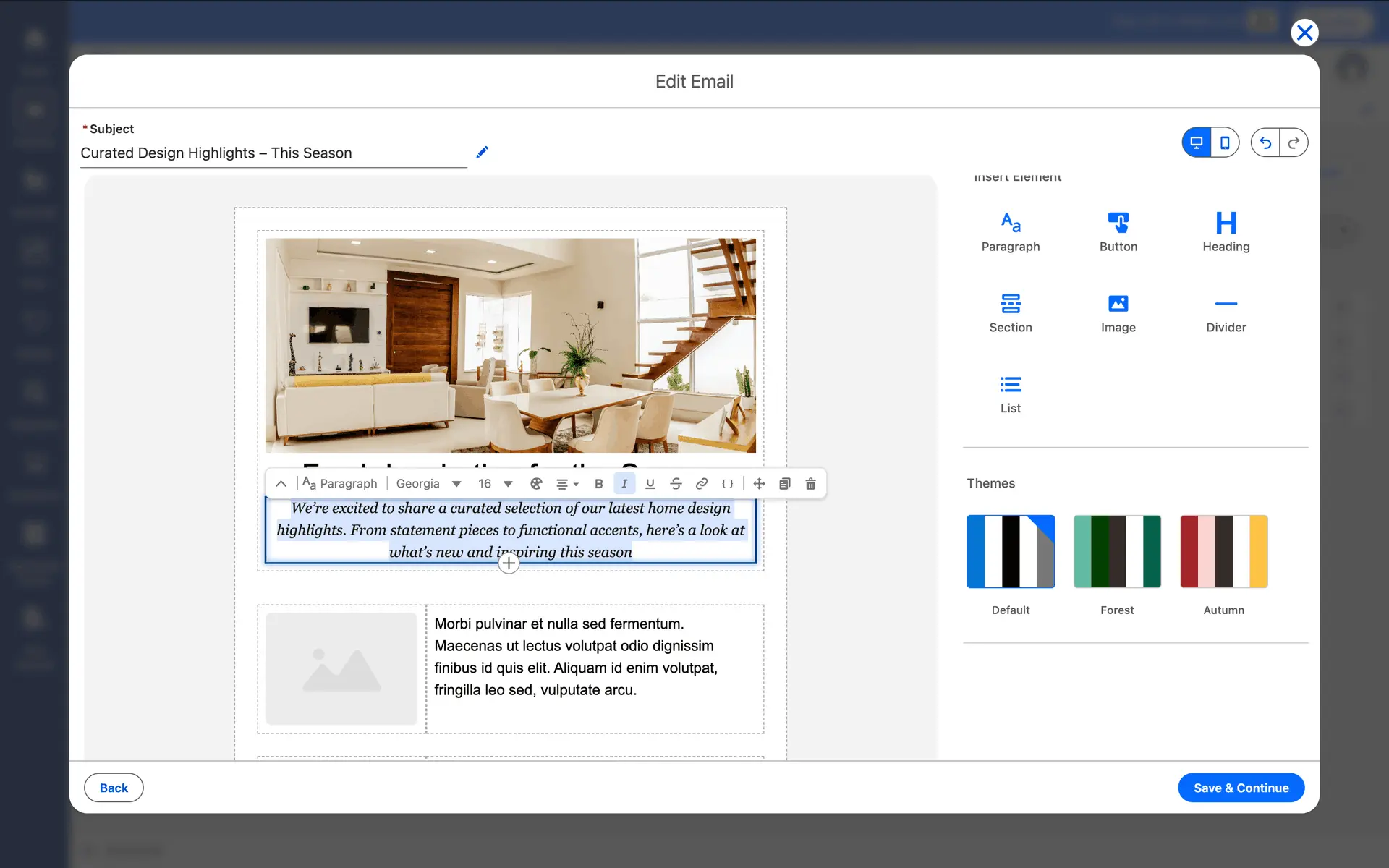
Task: Click the move element handle icon
Action: (759, 484)
